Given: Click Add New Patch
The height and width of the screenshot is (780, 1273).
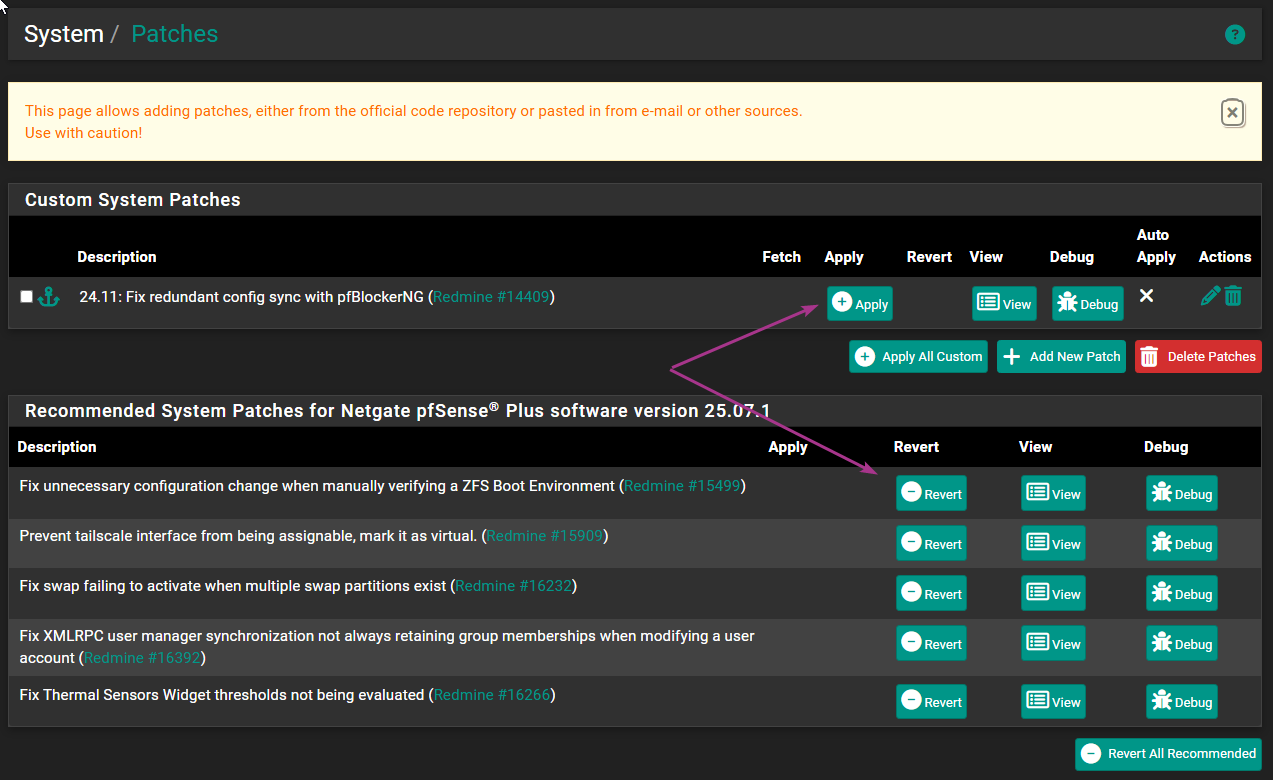Looking at the screenshot, I should [1062, 356].
